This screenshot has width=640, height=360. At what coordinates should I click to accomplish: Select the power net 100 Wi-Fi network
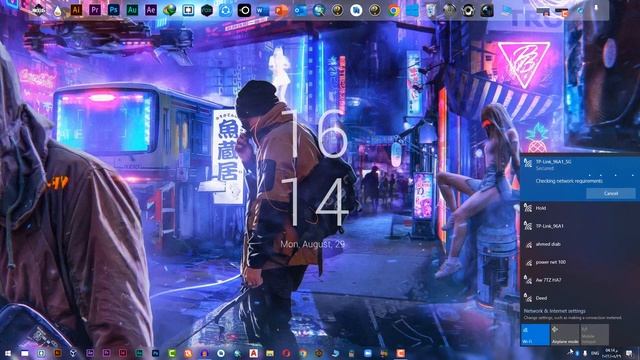point(580,262)
